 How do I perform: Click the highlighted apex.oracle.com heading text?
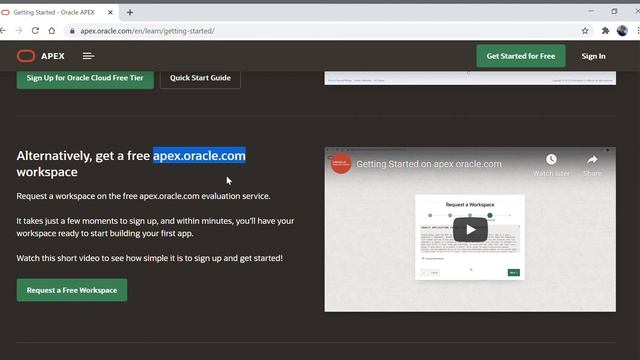pyautogui.click(x=199, y=156)
